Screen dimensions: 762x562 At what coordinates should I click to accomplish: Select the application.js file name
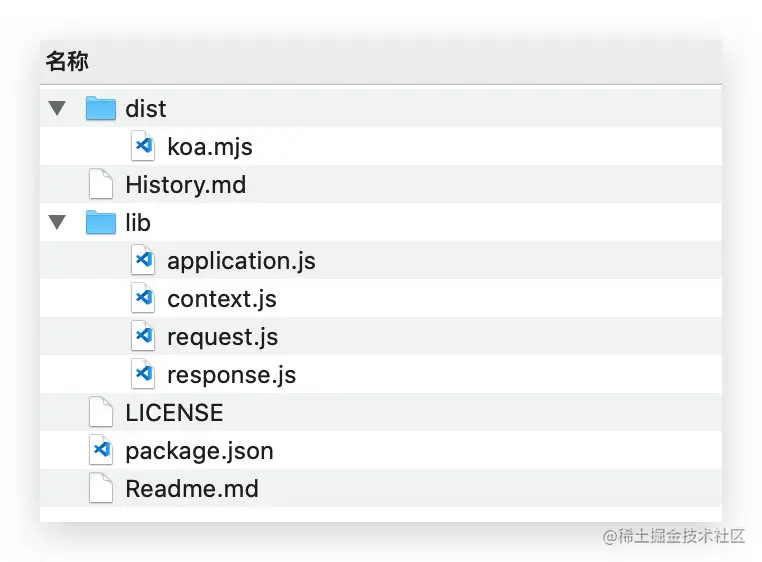tap(241, 261)
